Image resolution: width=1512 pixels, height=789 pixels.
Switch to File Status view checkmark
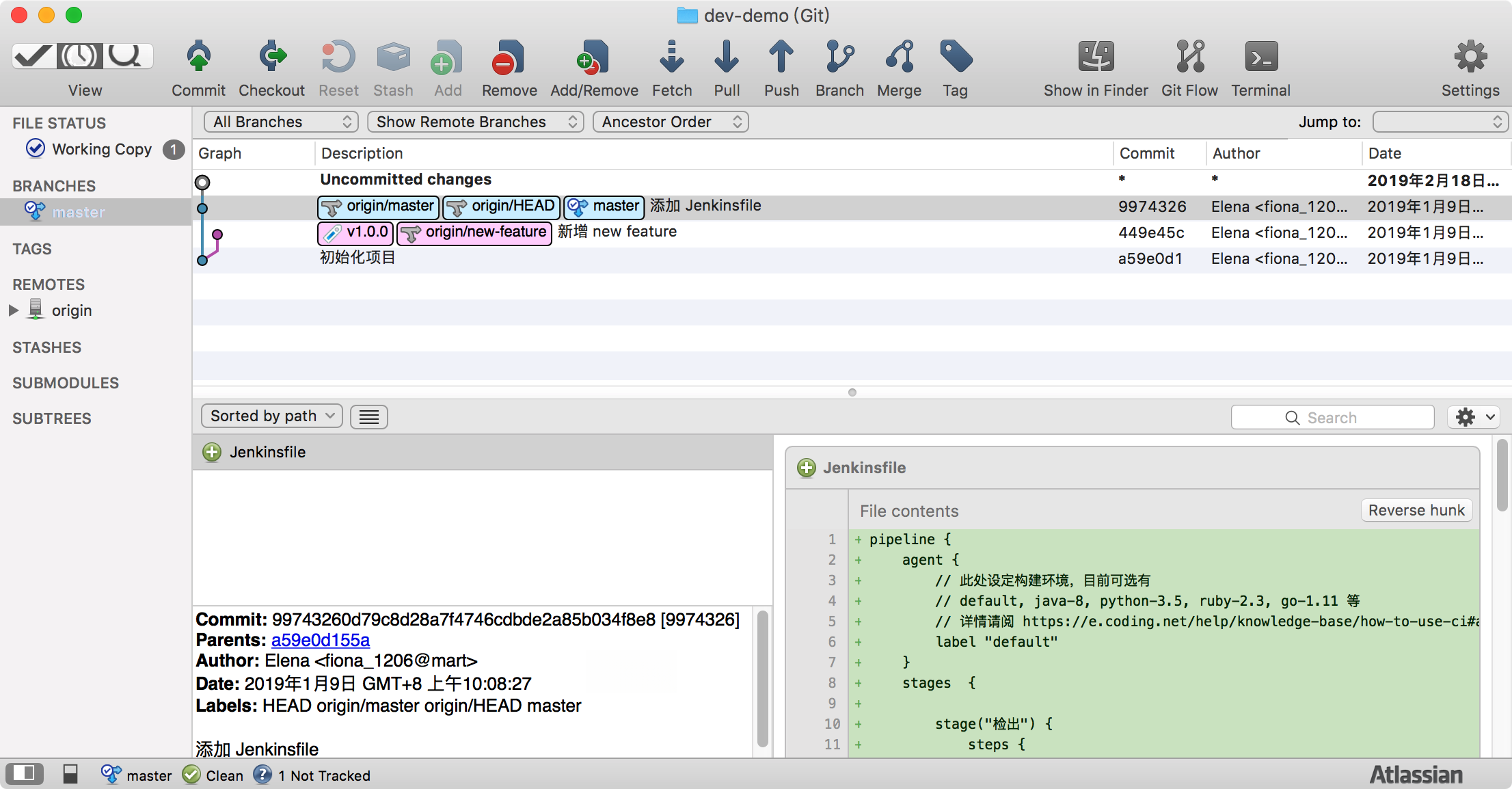(34, 56)
